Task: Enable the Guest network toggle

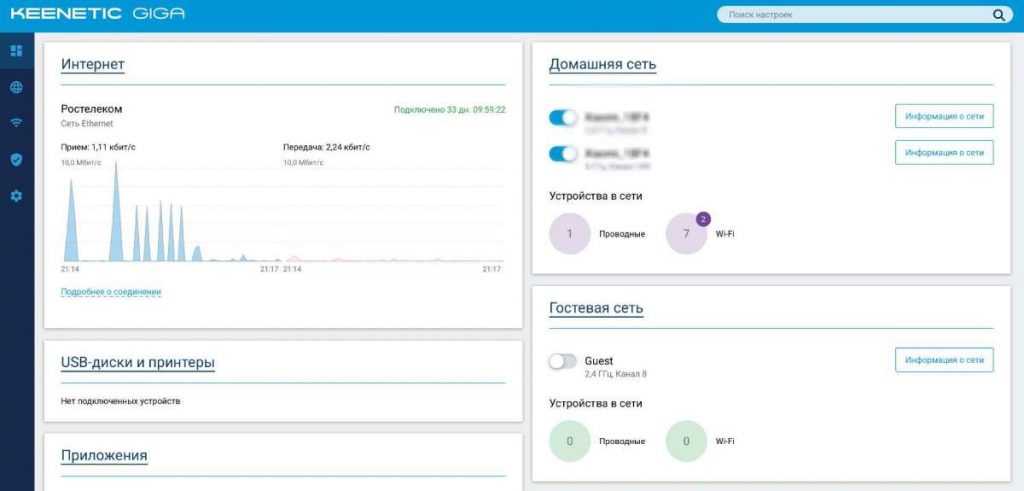Action: point(563,361)
